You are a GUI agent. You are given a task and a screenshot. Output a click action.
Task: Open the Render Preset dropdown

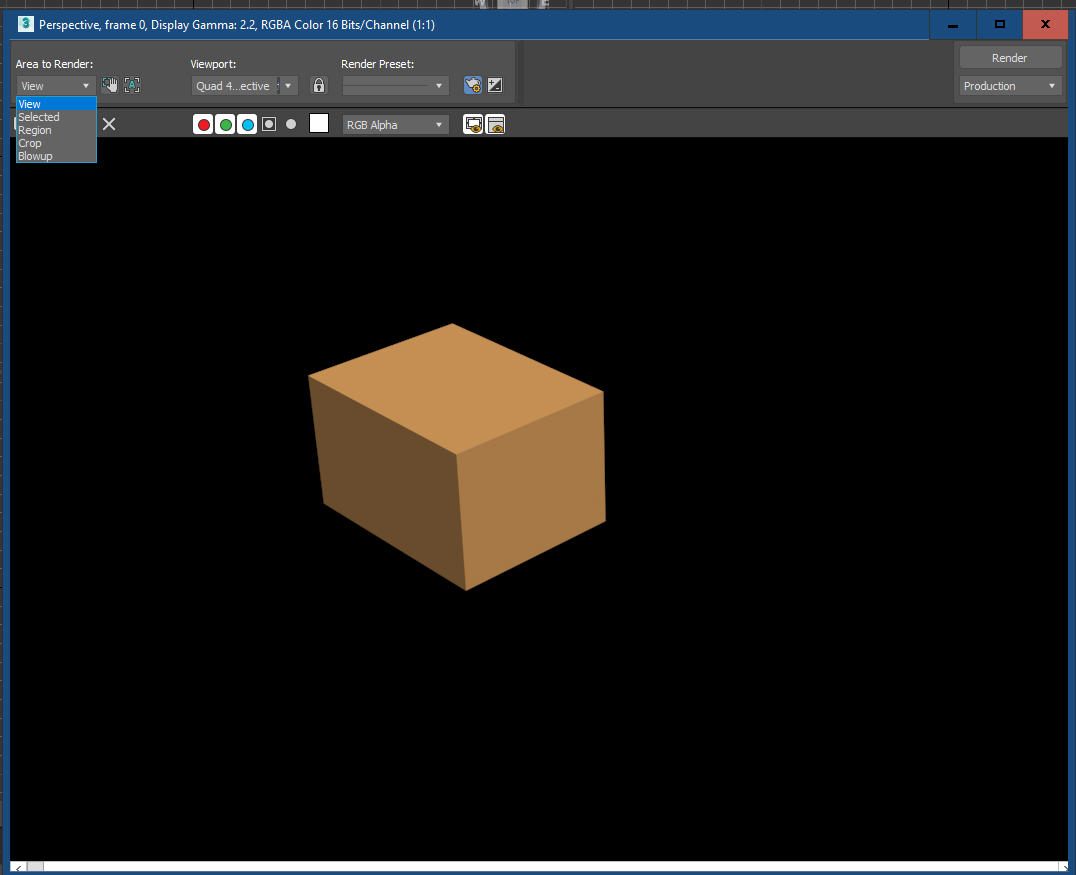click(395, 85)
